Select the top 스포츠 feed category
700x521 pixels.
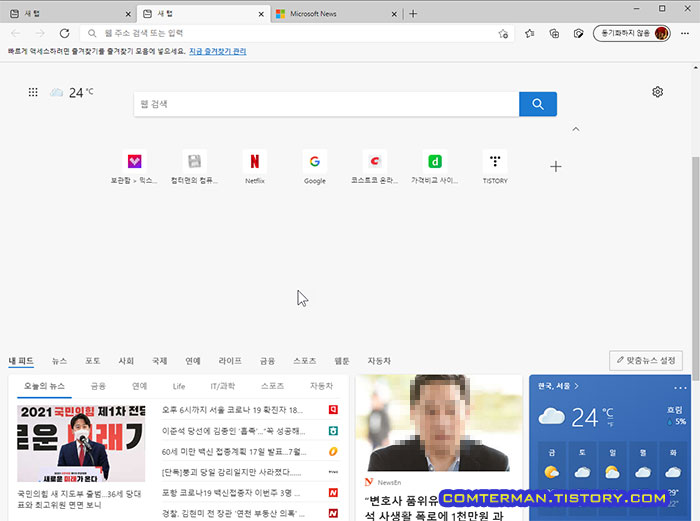tap(304, 361)
